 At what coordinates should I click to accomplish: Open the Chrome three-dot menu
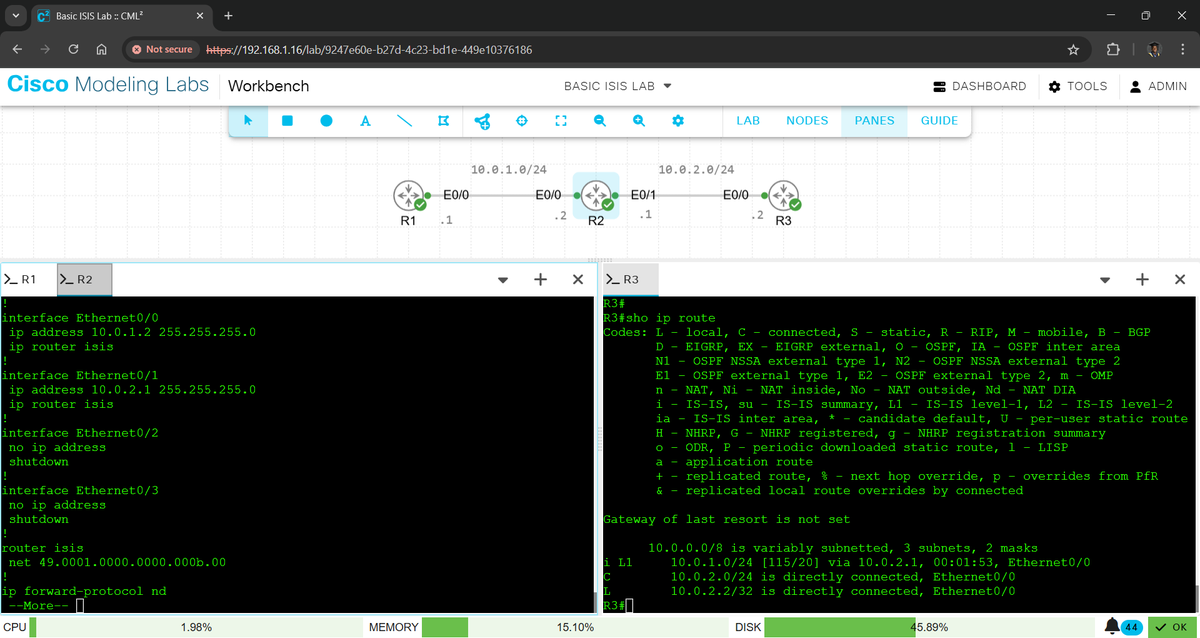[1181, 49]
